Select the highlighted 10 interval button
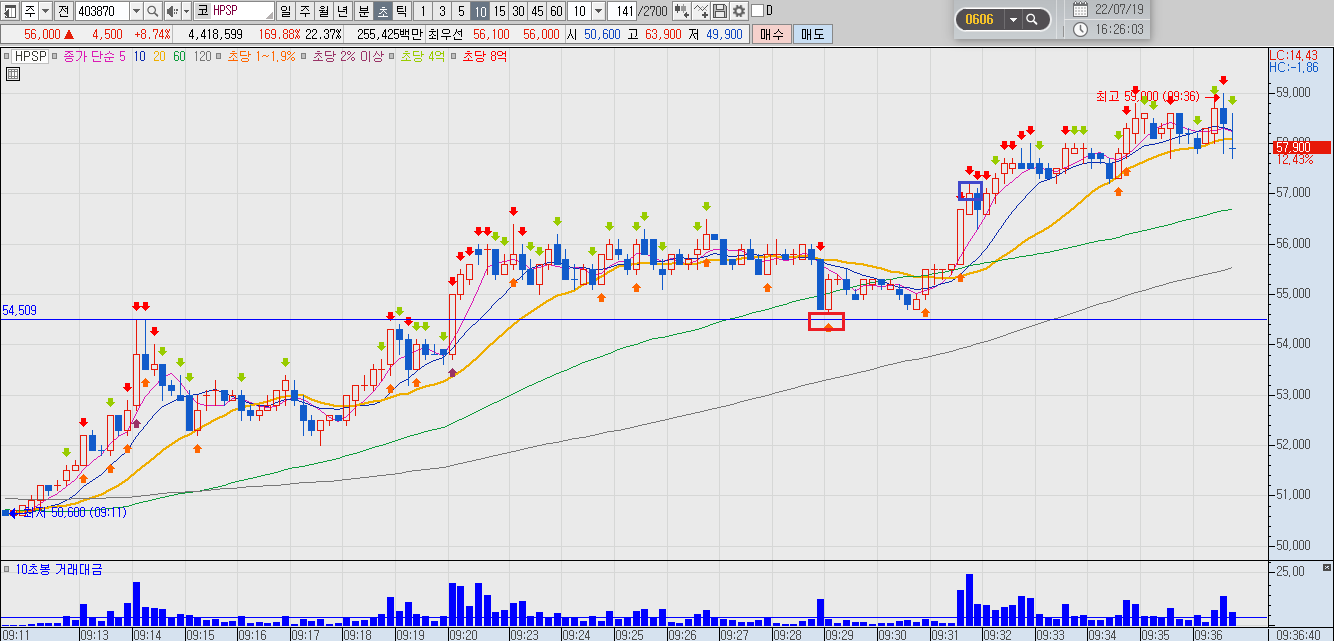The height and width of the screenshot is (641, 1334). (x=480, y=11)
